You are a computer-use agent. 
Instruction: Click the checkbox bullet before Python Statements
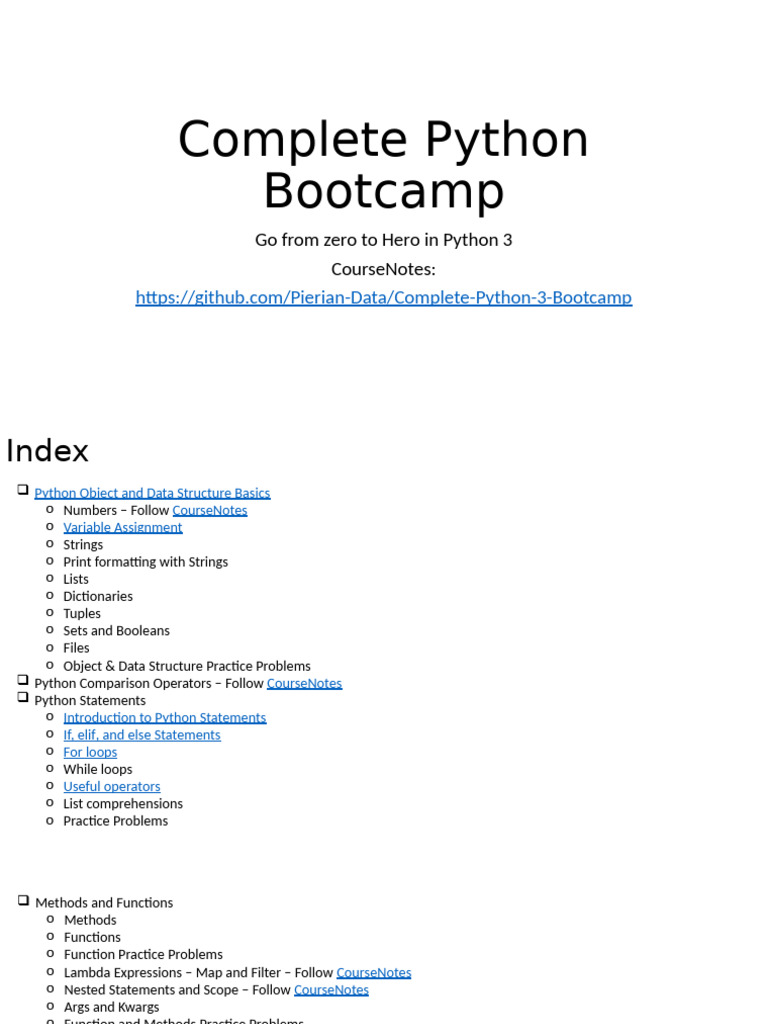click(23, 697)
